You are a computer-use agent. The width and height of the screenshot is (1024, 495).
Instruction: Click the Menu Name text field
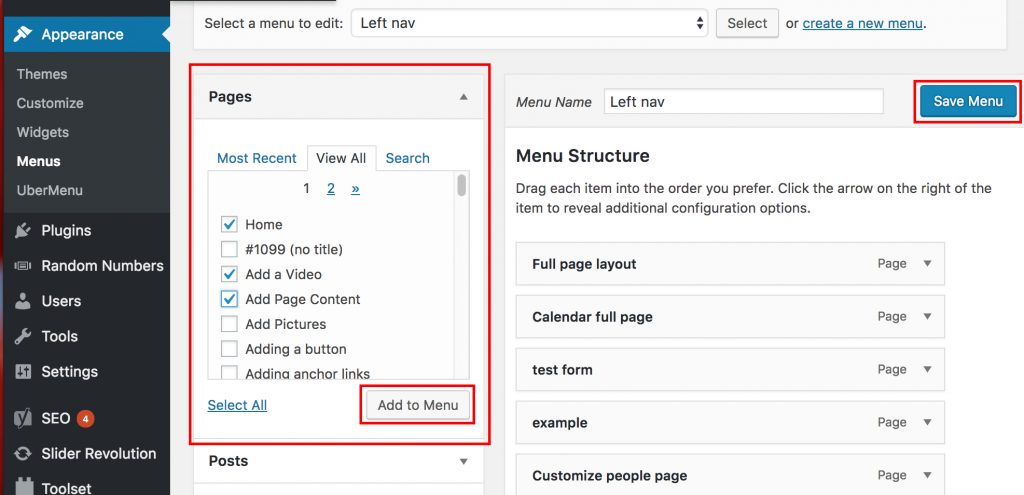[x=743, y=102]
